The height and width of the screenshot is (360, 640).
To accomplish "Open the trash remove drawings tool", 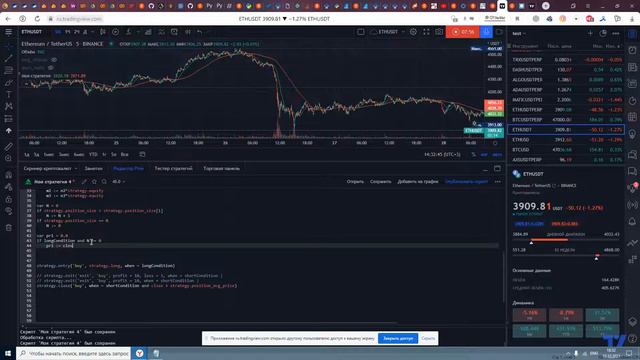I will point(9,228).
